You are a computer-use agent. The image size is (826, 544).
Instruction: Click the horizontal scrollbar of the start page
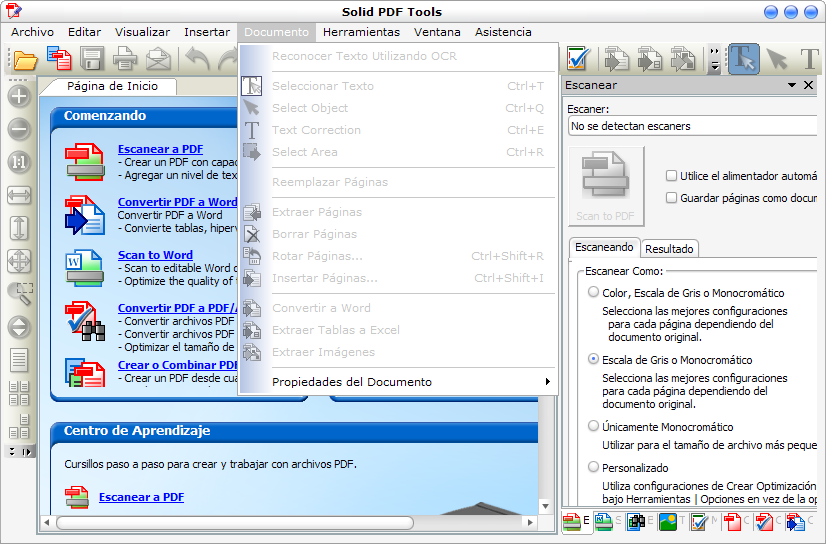click(290, 522)
